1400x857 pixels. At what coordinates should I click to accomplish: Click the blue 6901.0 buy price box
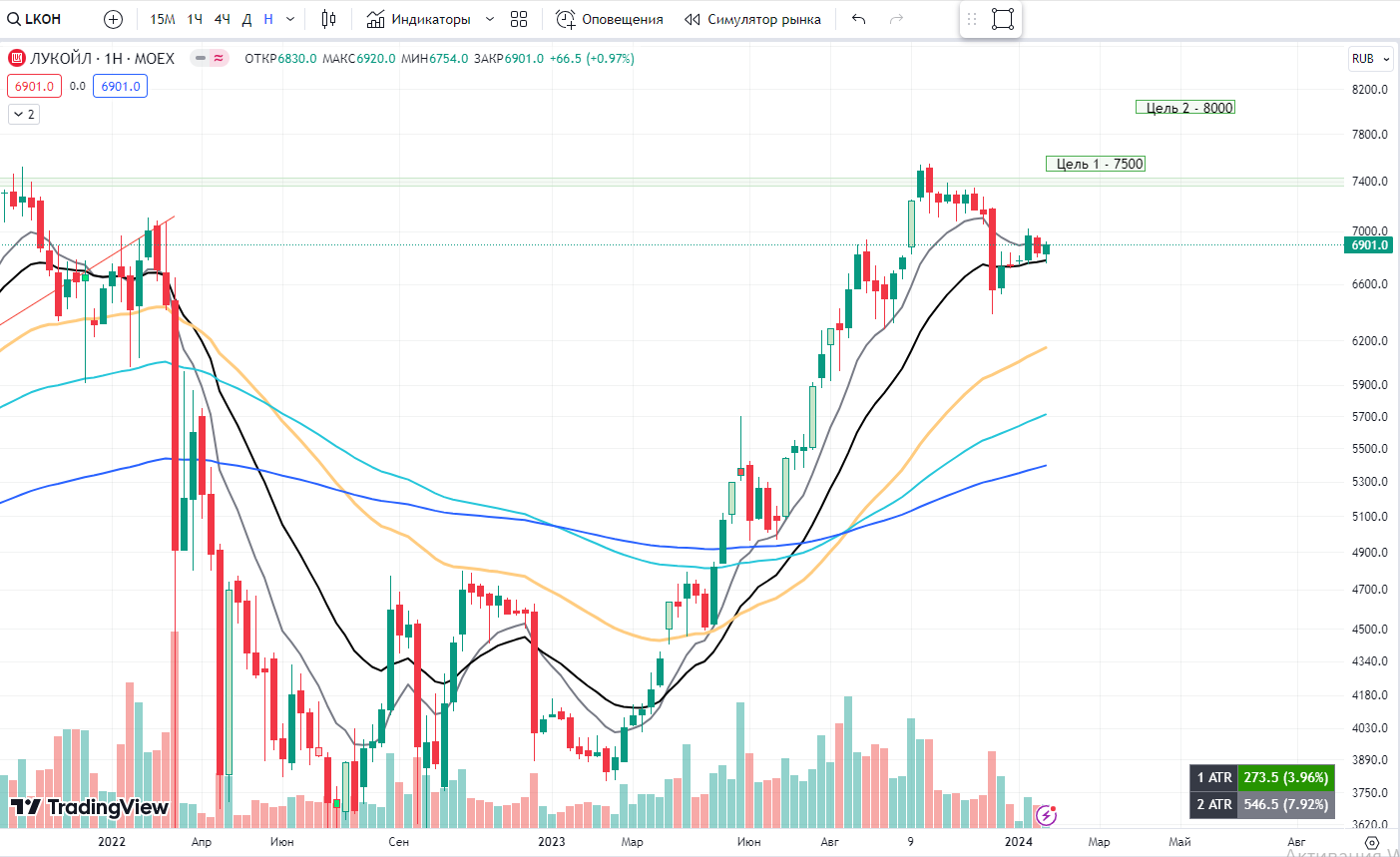click(x=121, y=87)
